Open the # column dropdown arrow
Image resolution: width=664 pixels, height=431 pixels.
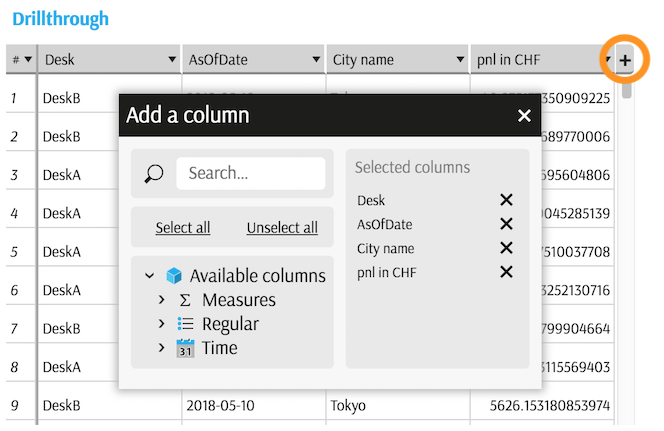(28, 59)
